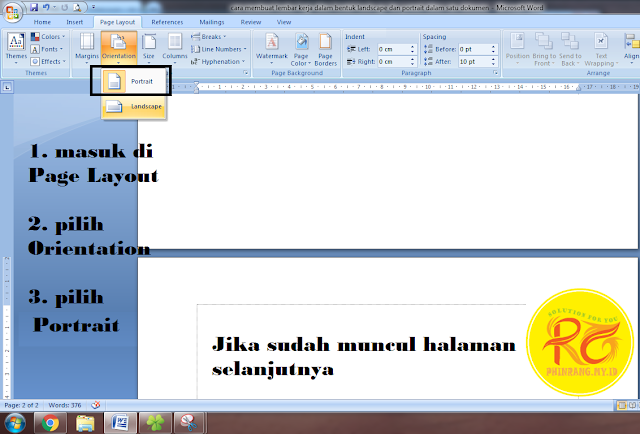640x434 pixels.
Task: Open Text Wrapping options
Action: point(601,49)
